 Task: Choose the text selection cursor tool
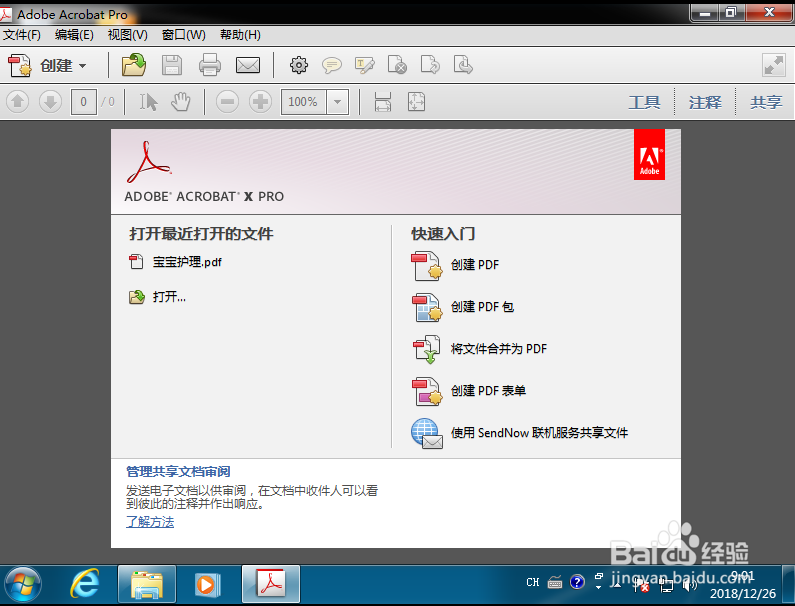click(x=149, y=102)
